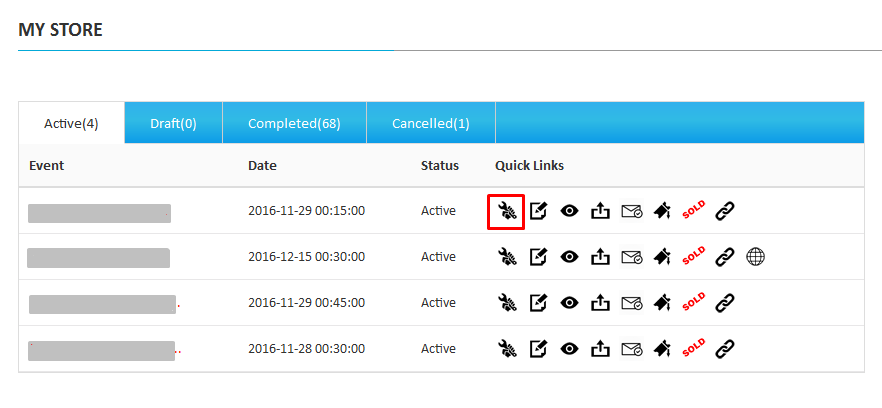Select the Active(4) tab

click(x=71, y=124)
